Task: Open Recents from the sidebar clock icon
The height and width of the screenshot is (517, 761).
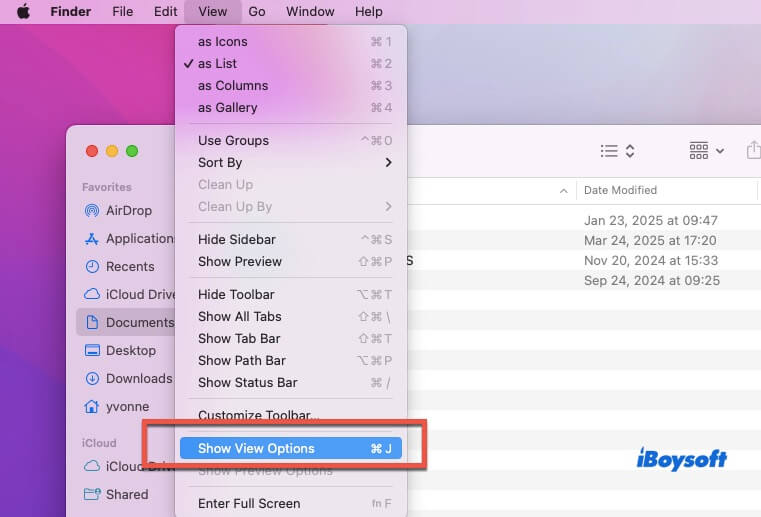Action: pyautogui.click(x=92, y=267)
